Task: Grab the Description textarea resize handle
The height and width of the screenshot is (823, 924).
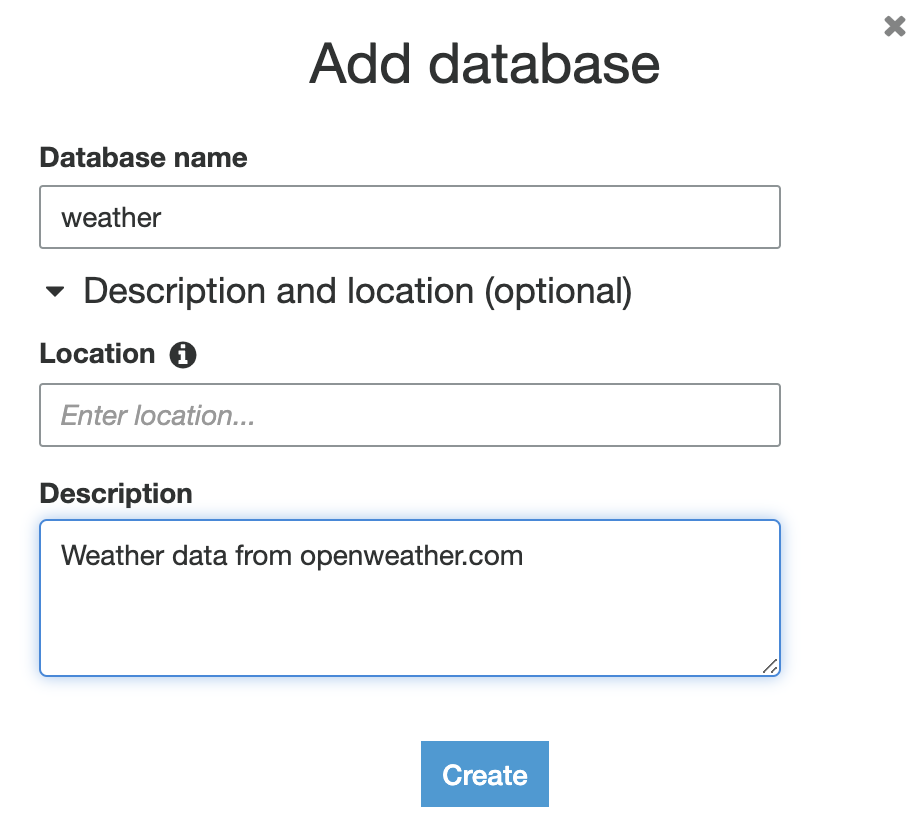Action: tap(769, 665)
